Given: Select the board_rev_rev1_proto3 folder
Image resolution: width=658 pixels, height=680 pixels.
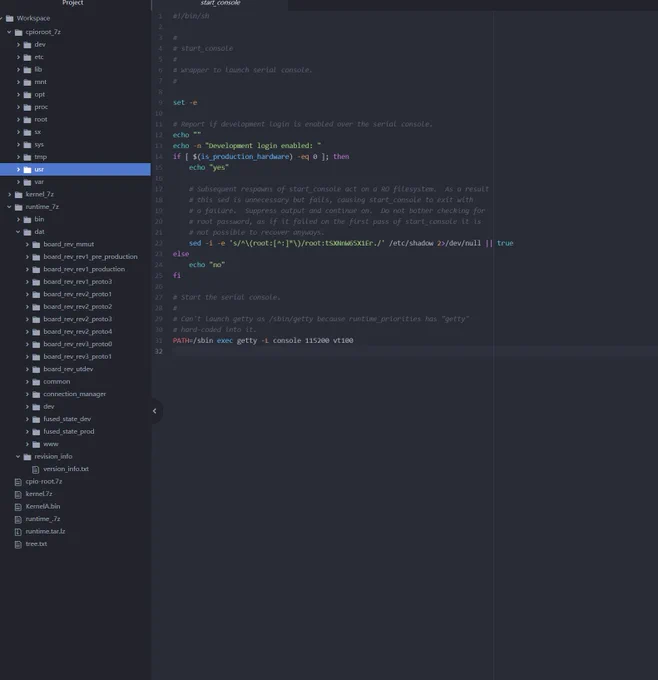Looking at the screenshot, I should pos(78,282).
